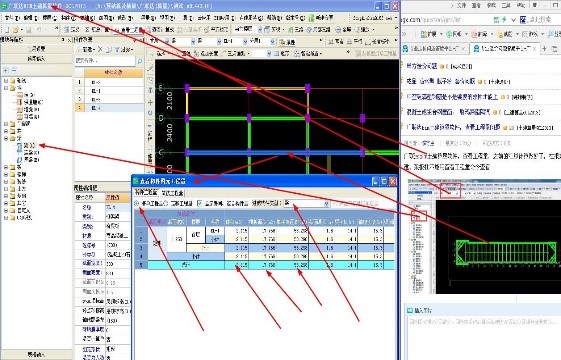Click the embedded screenshot thumbnail in browser page
This screenshot has height=360, width=561.
point(485,237)
